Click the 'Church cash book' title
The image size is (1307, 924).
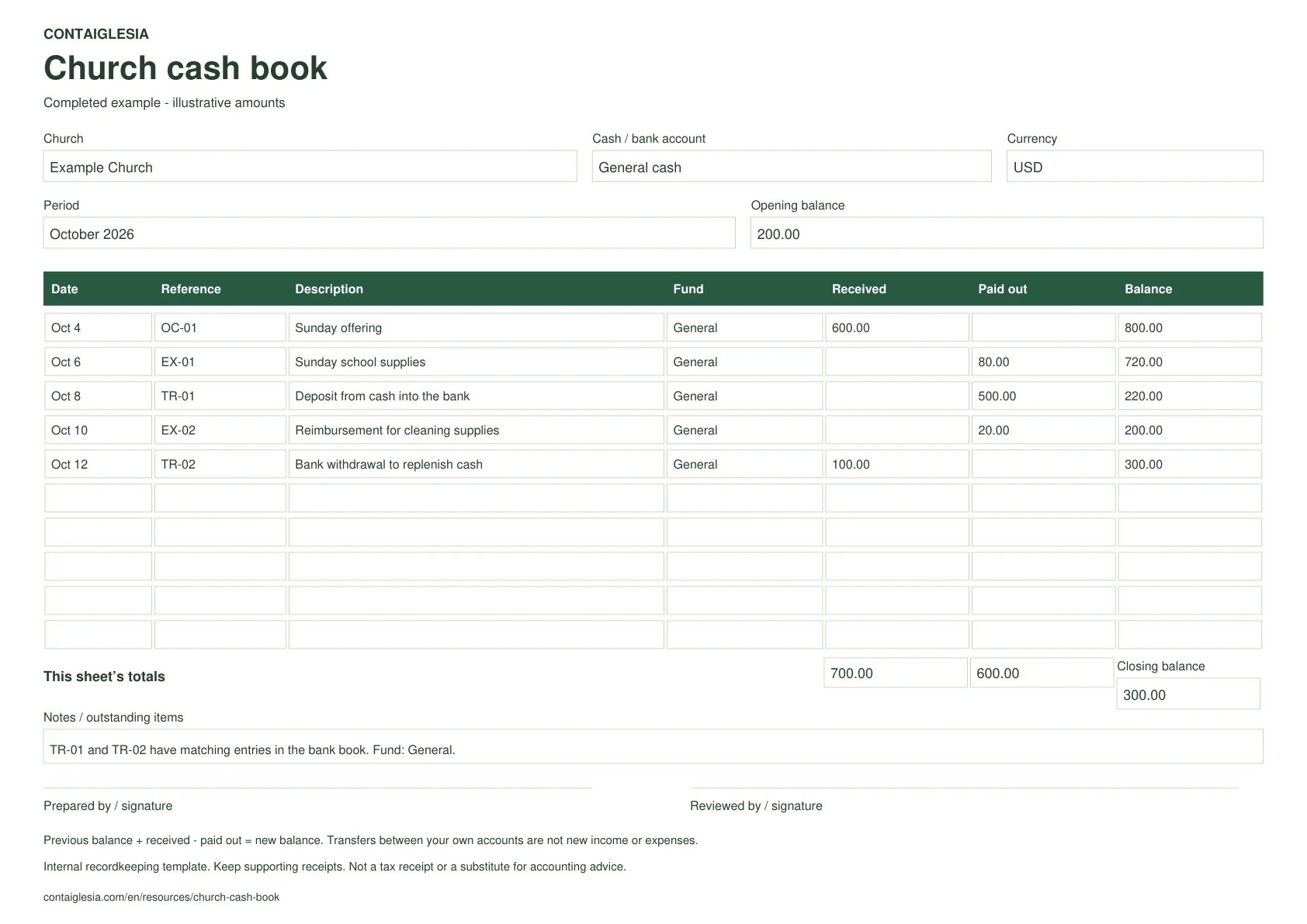[185, 68]
